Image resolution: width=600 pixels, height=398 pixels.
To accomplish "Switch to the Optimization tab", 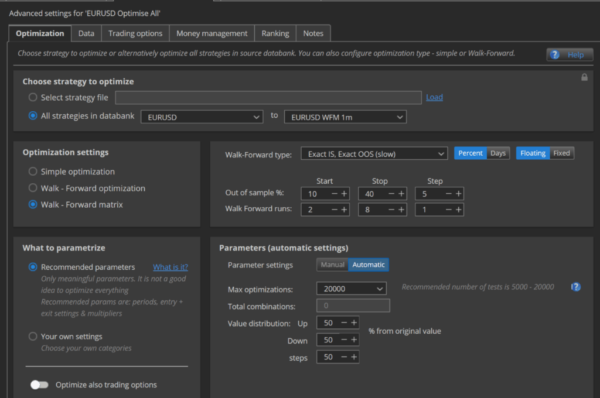I will (40, 33).
